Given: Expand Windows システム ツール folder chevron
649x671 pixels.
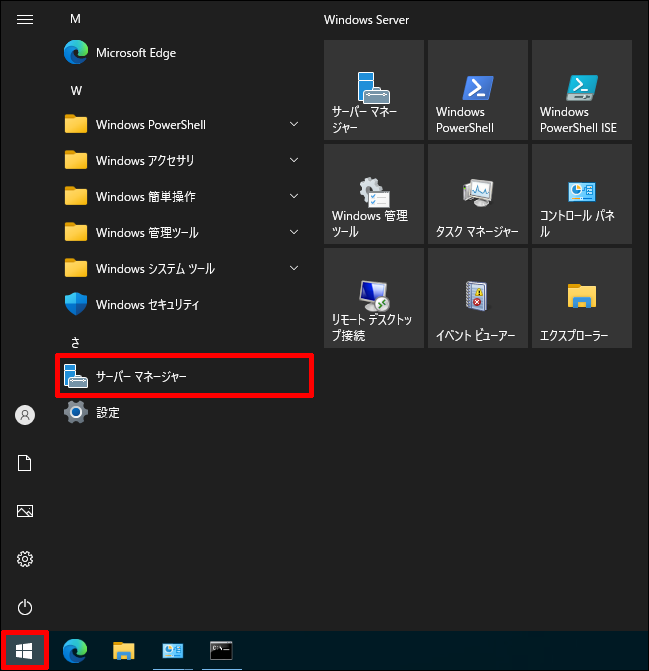Looking at the screenshot, I should coord(294,268).
